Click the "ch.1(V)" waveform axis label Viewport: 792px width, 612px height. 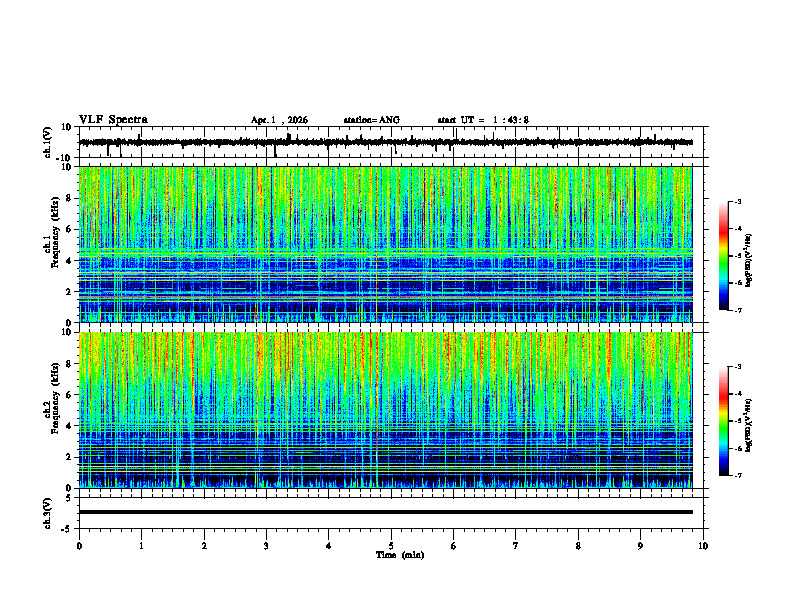(48, 142)
